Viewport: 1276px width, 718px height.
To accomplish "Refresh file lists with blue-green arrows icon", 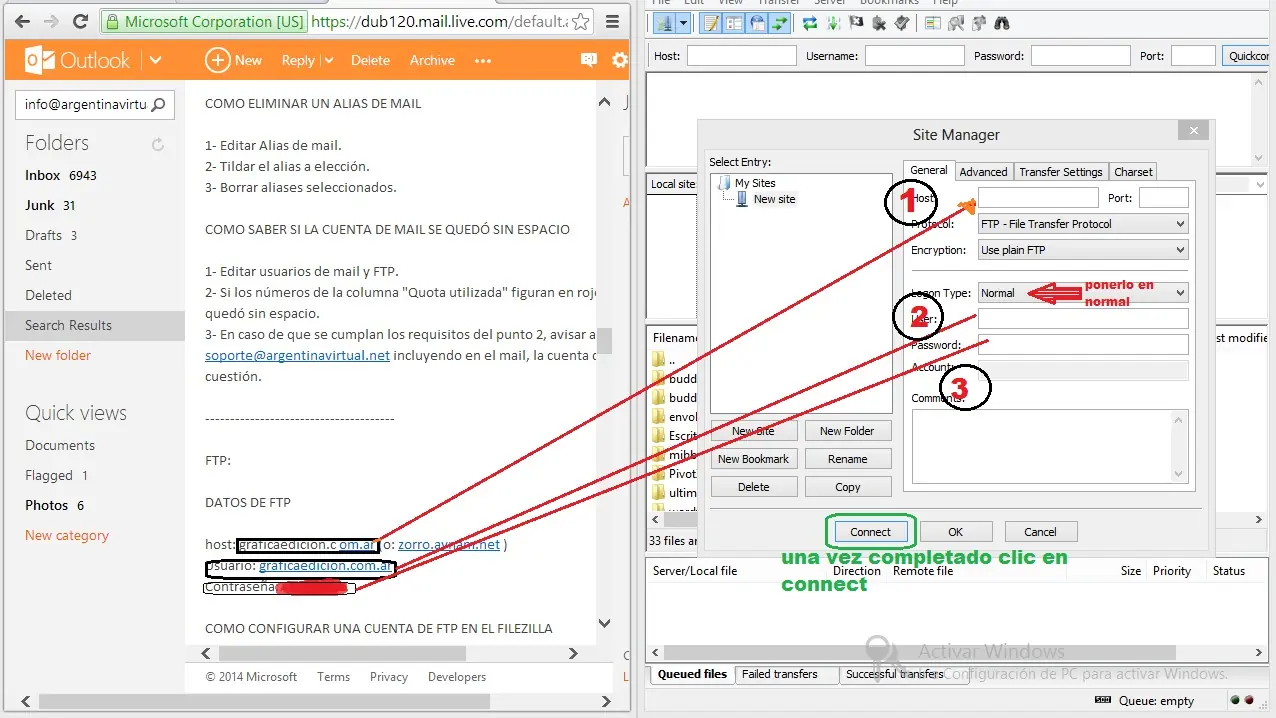I will point(810,23).
